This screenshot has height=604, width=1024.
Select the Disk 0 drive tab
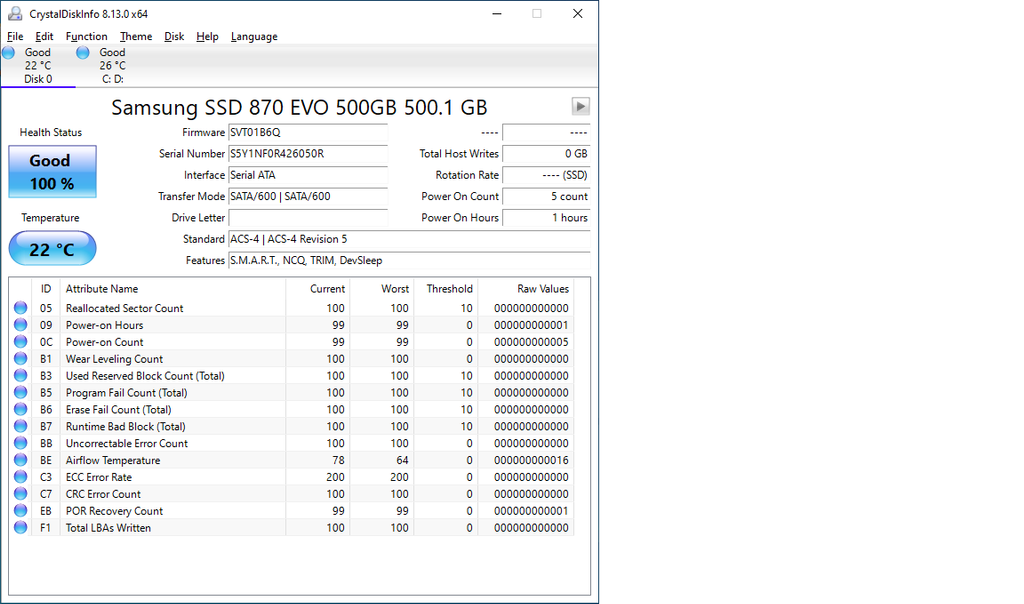click(x=38, y=65)
